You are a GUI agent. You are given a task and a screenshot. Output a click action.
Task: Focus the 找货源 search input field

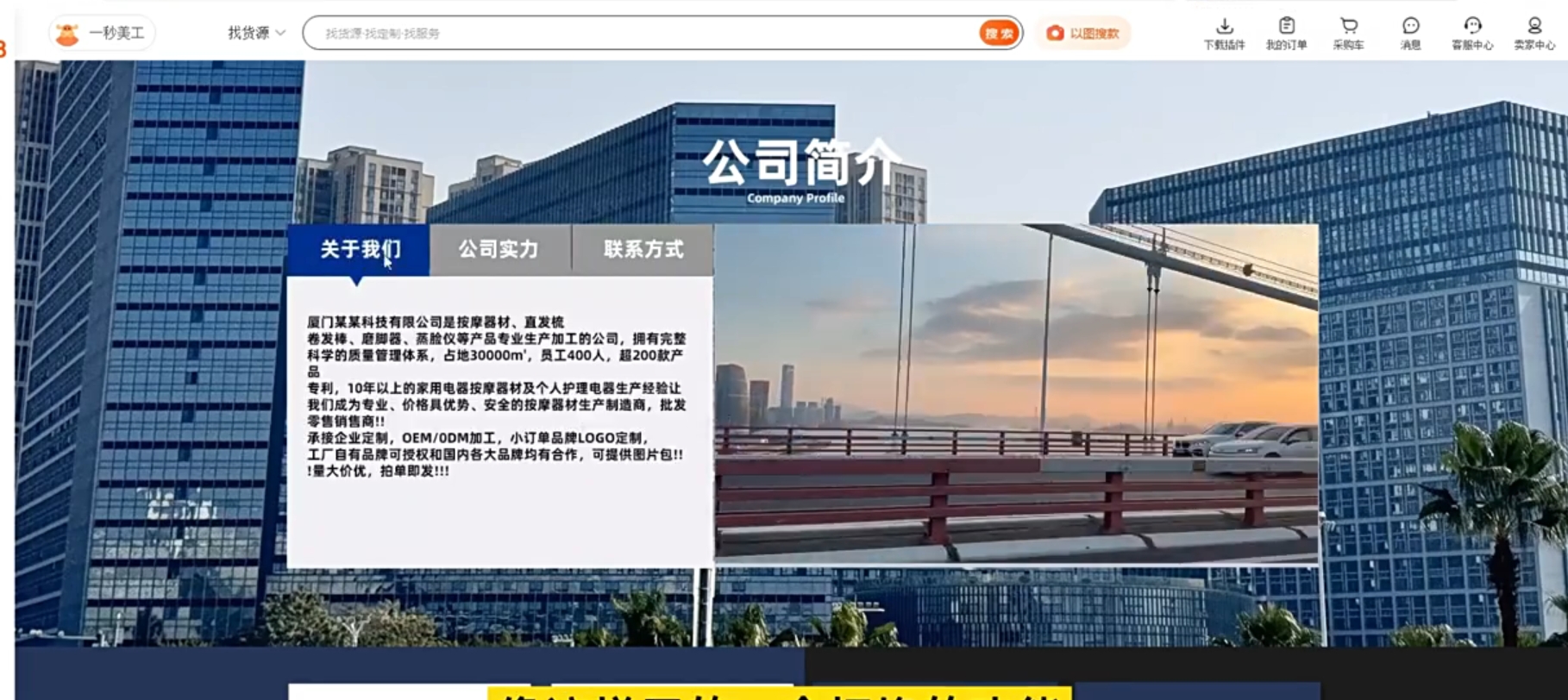click(x=638, y=34)
